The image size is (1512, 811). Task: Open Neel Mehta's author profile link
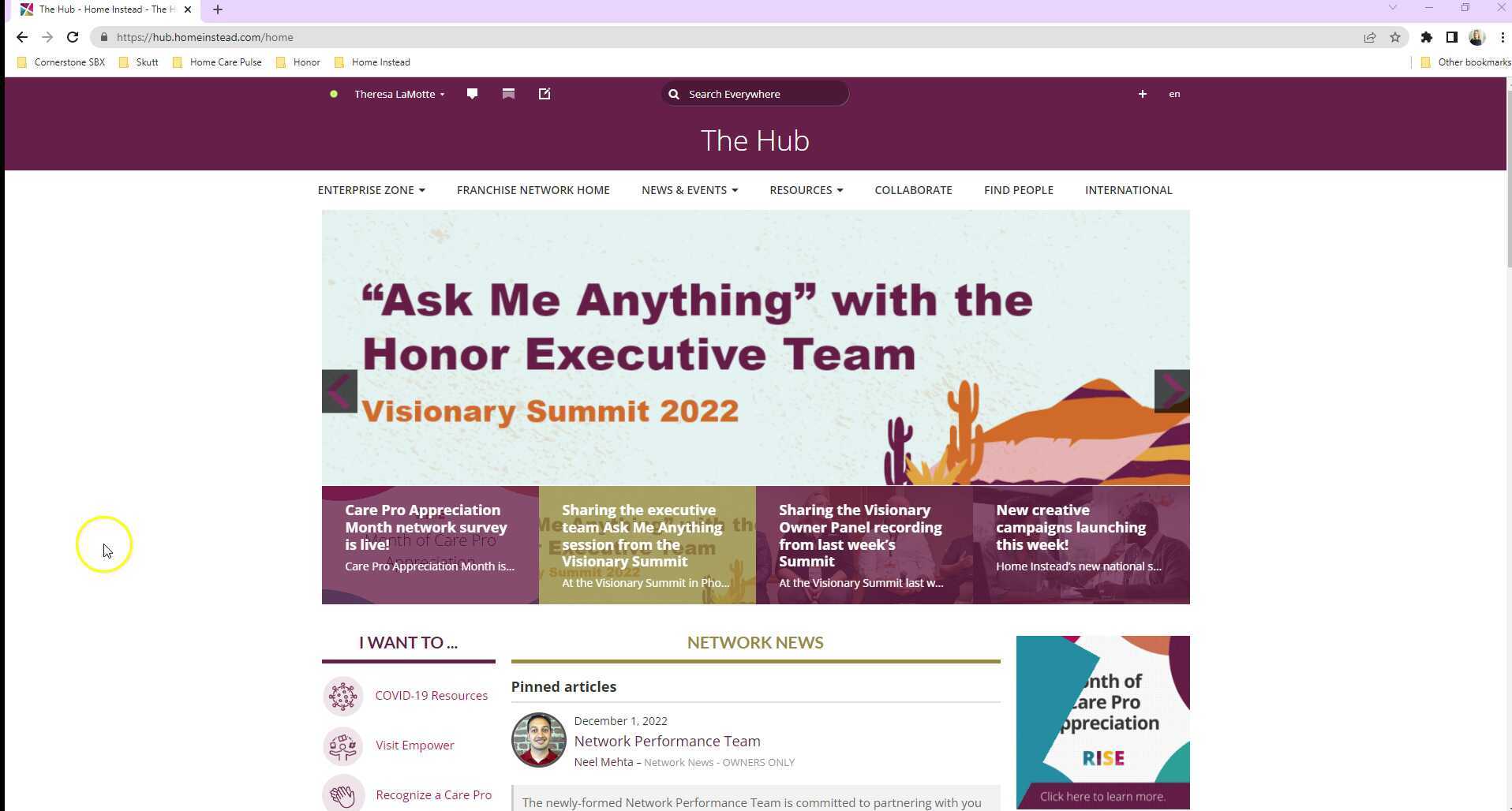603,762
